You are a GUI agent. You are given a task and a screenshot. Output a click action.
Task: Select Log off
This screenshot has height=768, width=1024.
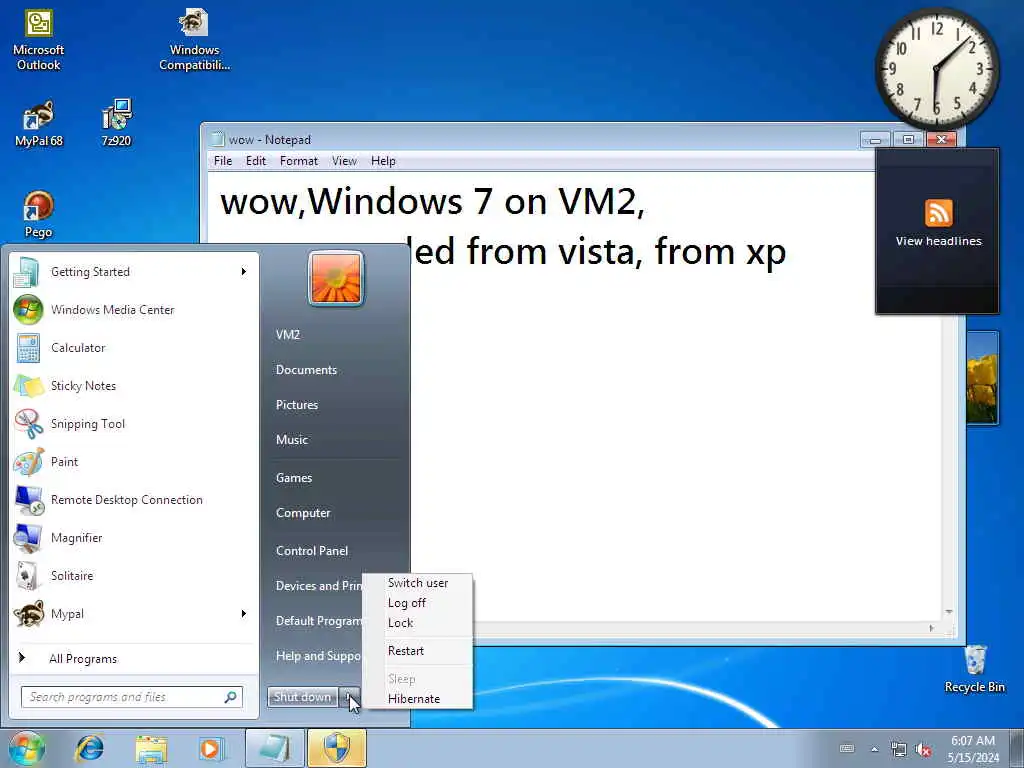(417, 603)
